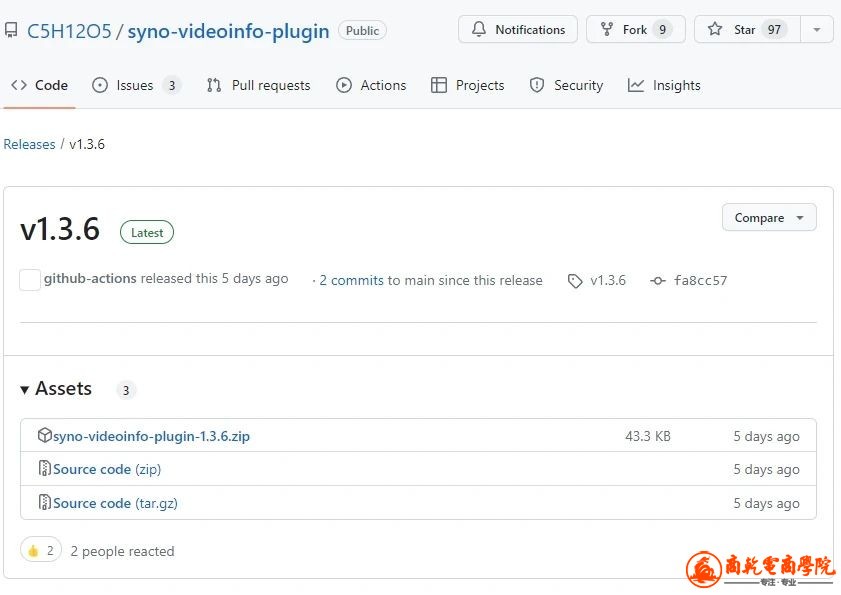The height and width of the screenshot is (595, 841).
Task: Download Source code (tar.gz)
Action: click(x=115, y=503)
